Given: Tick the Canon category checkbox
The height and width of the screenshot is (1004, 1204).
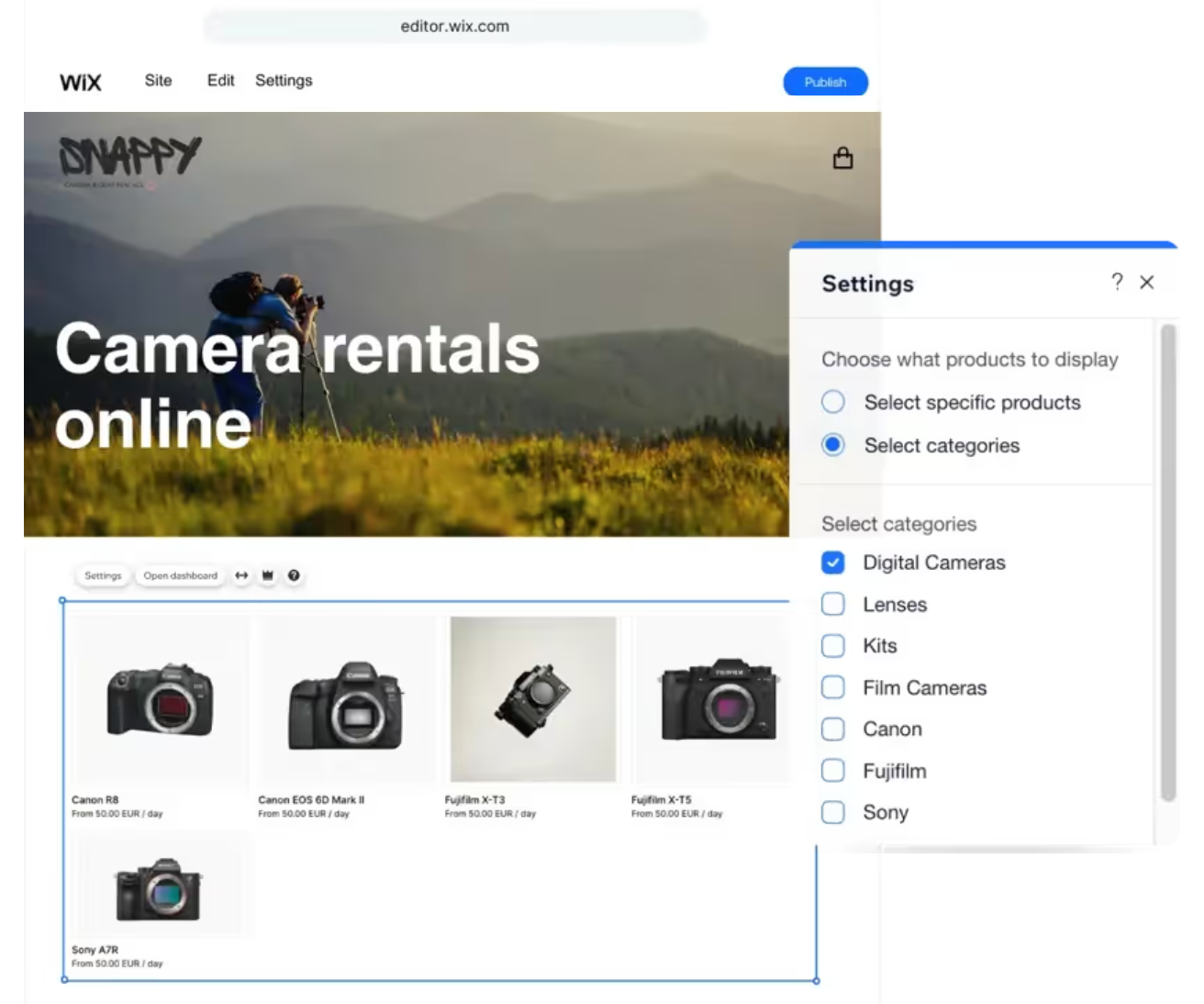Looking at the screenshot, I should click(833, 730).
